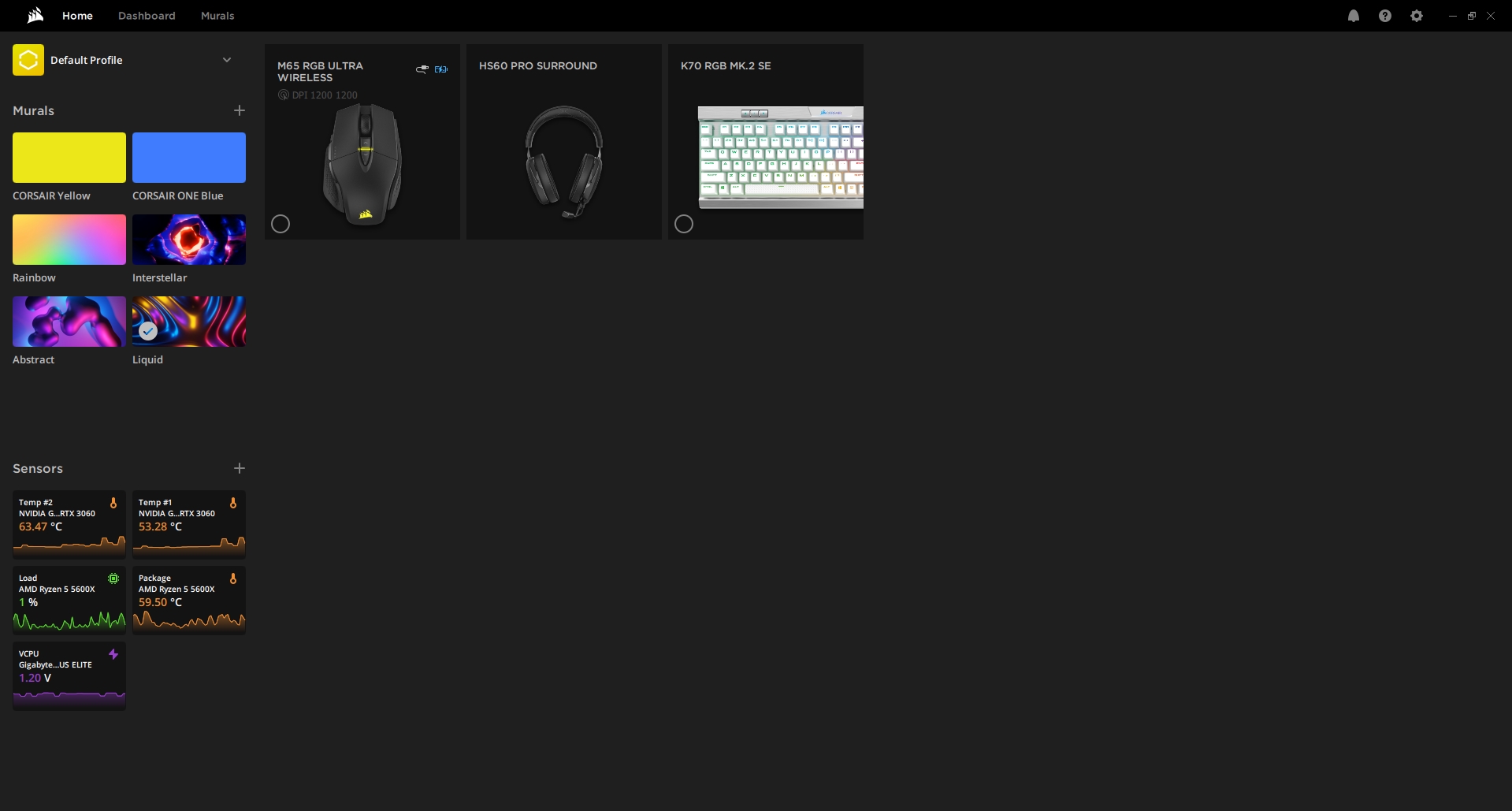Restore down the iCUE window
The width and height of the screenshot is (1512, 811).
click(x=1471, y=16)
